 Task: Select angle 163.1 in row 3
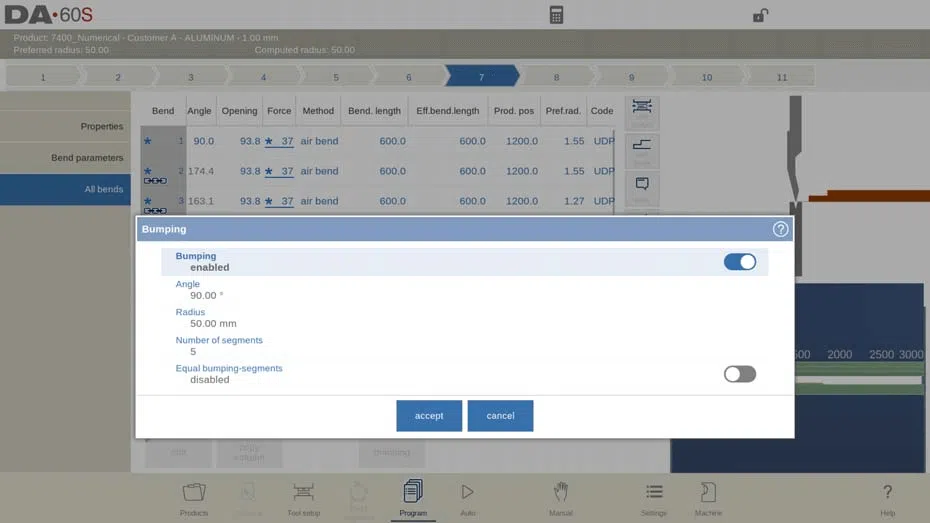(200, 201)
